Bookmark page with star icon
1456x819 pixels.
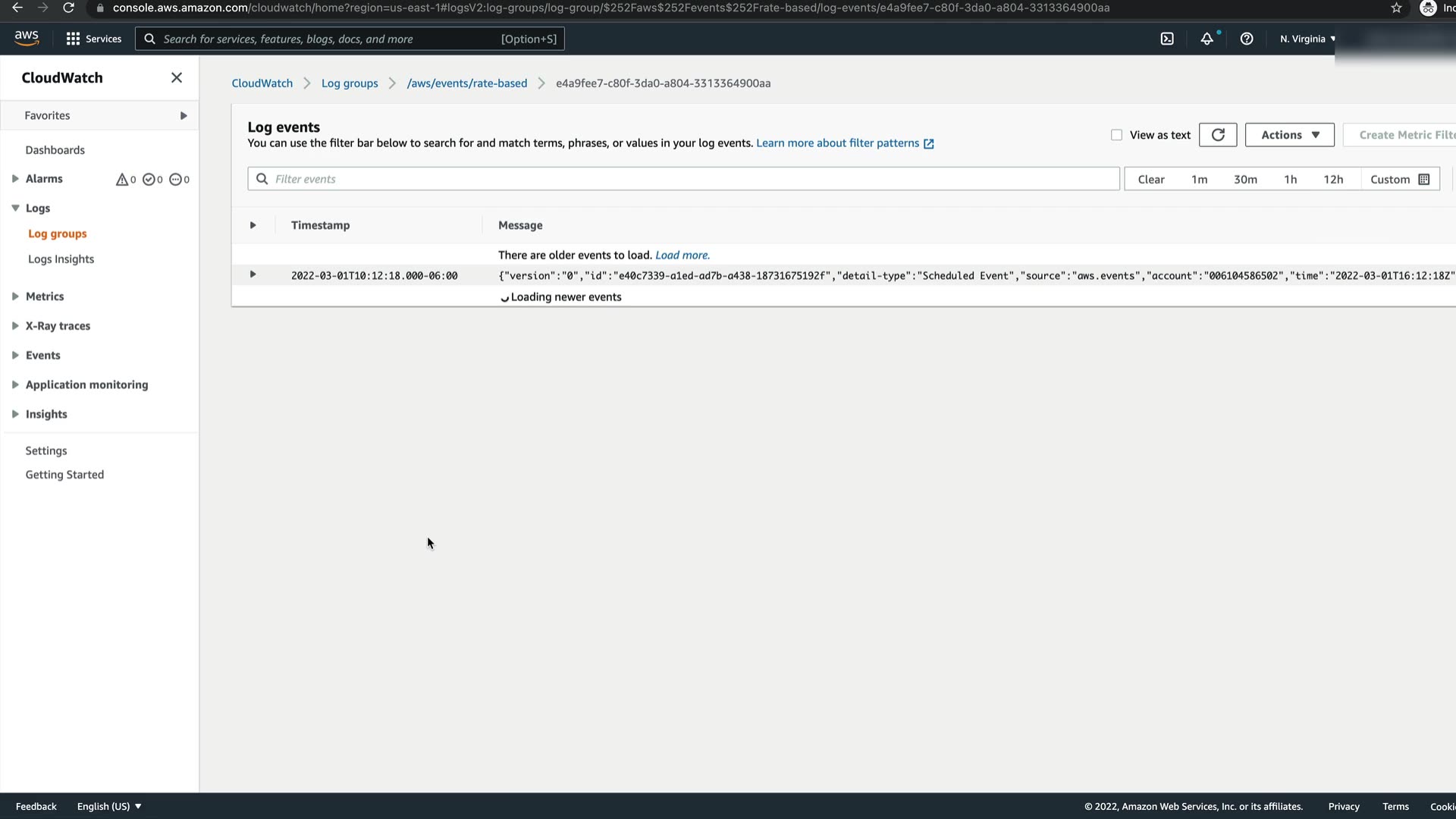(x=1396, y=8)
